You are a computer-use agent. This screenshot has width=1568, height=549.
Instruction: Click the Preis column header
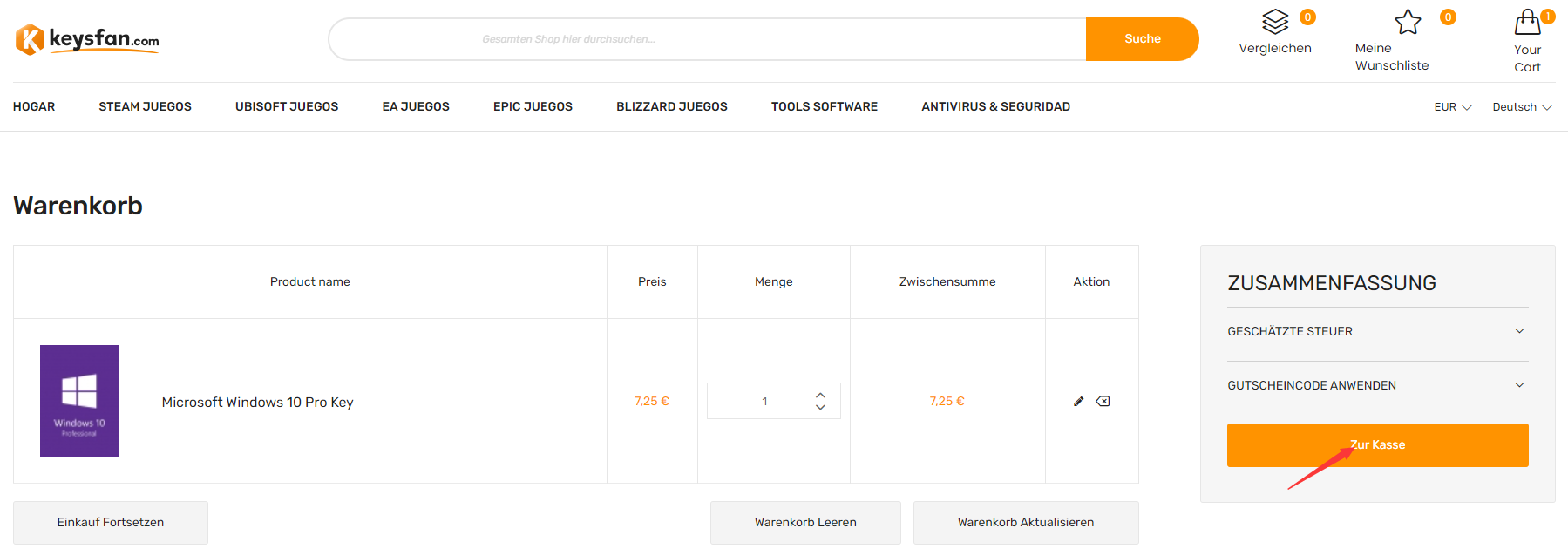pyautogui.click(x=652, y=281)
